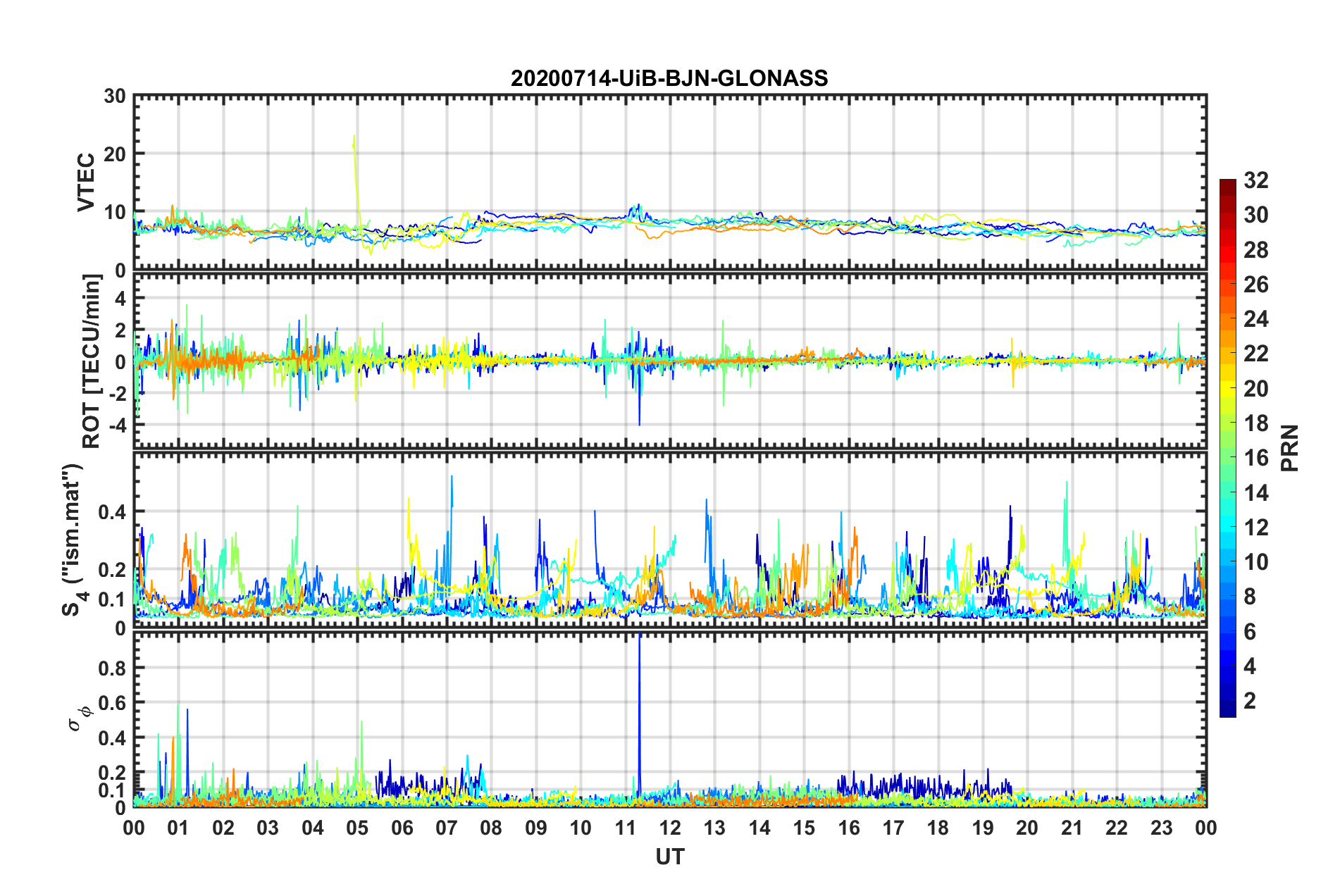Click ROT panel y-tick label 4

120,299
